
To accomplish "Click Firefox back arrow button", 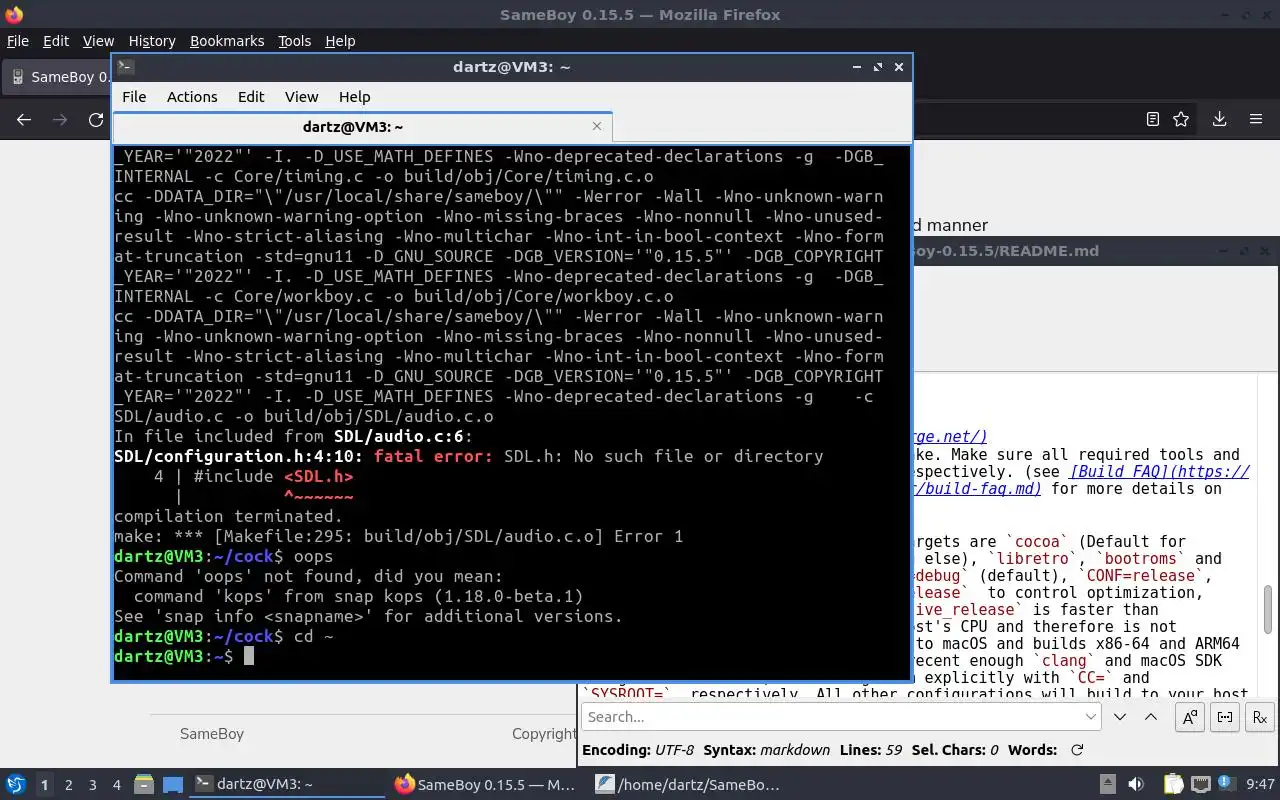I will tap(24, 119).
